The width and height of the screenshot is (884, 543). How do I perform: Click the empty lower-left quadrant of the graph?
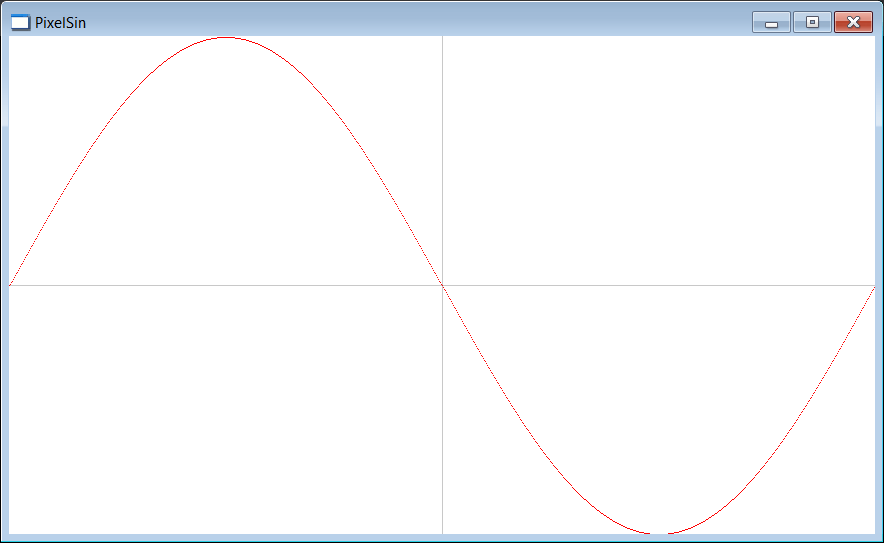[226, 410]
